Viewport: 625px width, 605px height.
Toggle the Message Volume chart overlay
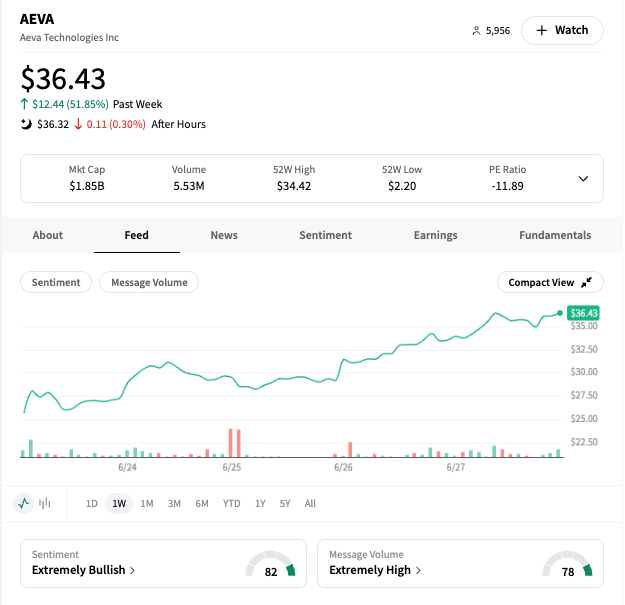[x=149, y=283]
